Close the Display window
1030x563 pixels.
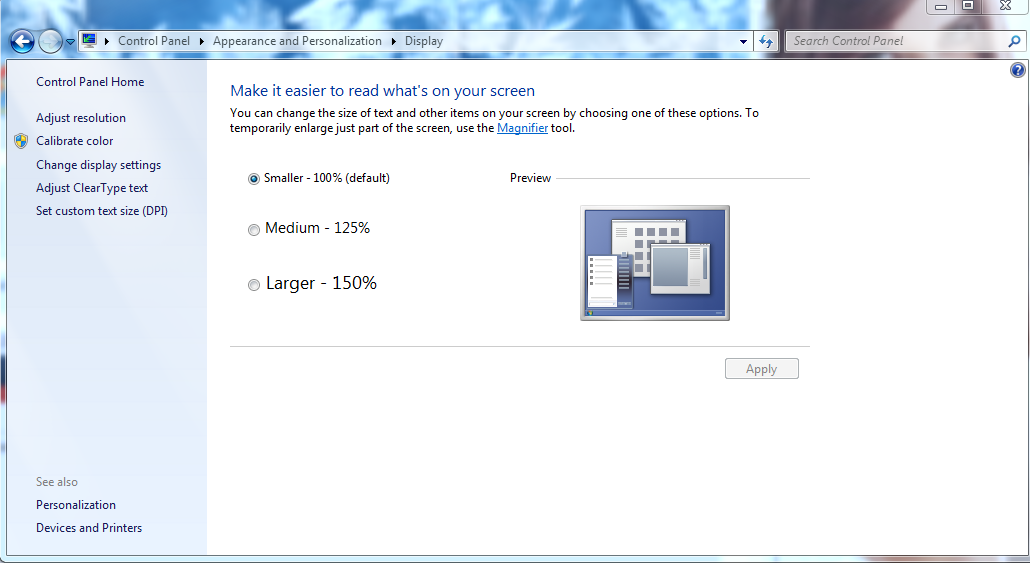coord(1005,6)
